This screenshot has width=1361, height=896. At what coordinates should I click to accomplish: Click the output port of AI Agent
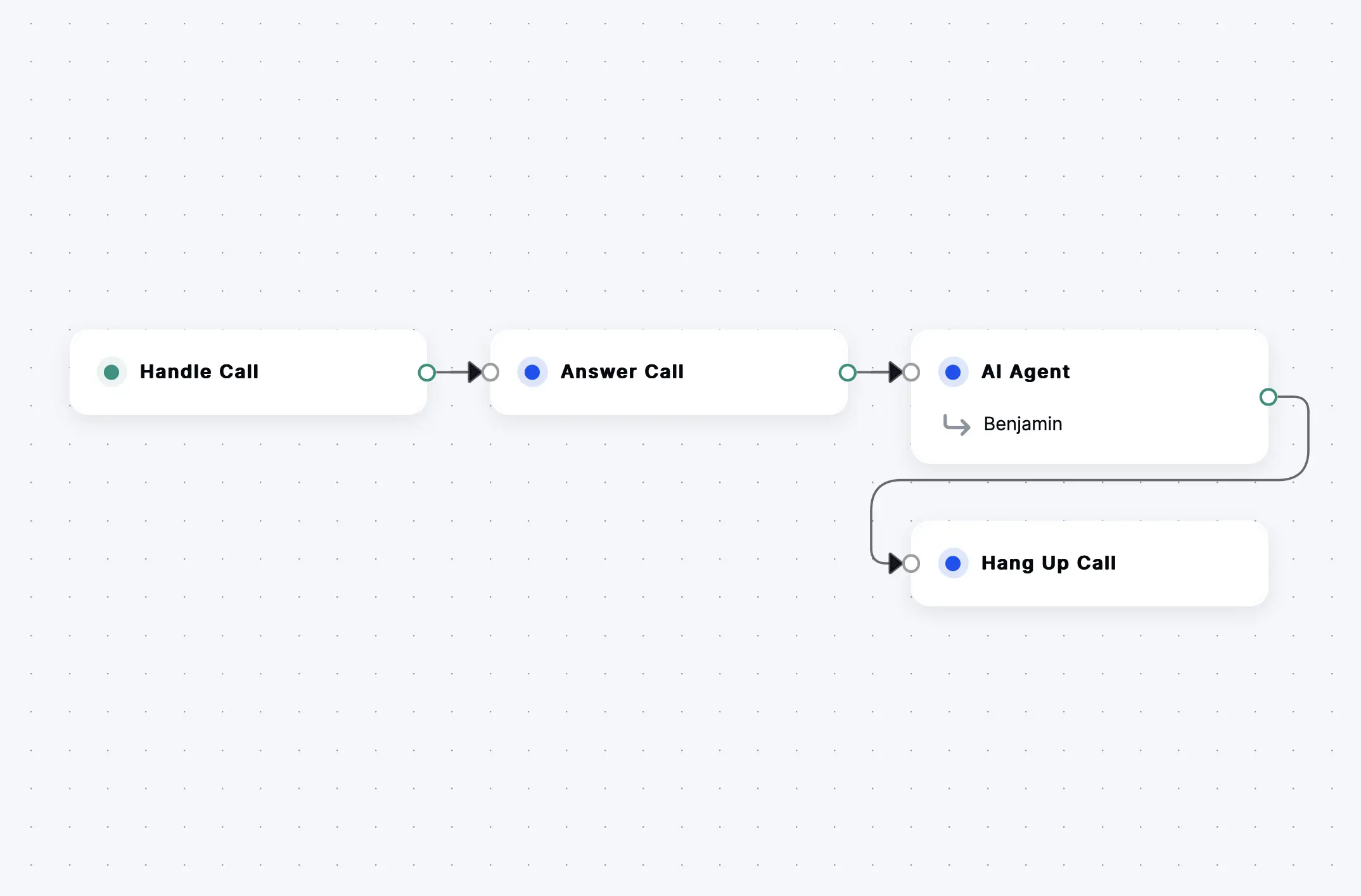point(1268,397)
